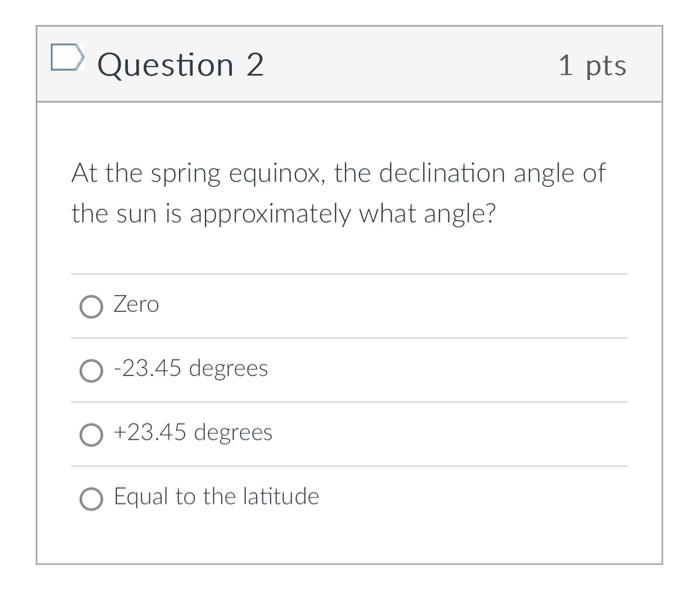
Task: Click the '1 pts' points indicator
Action: click(592, 66)
